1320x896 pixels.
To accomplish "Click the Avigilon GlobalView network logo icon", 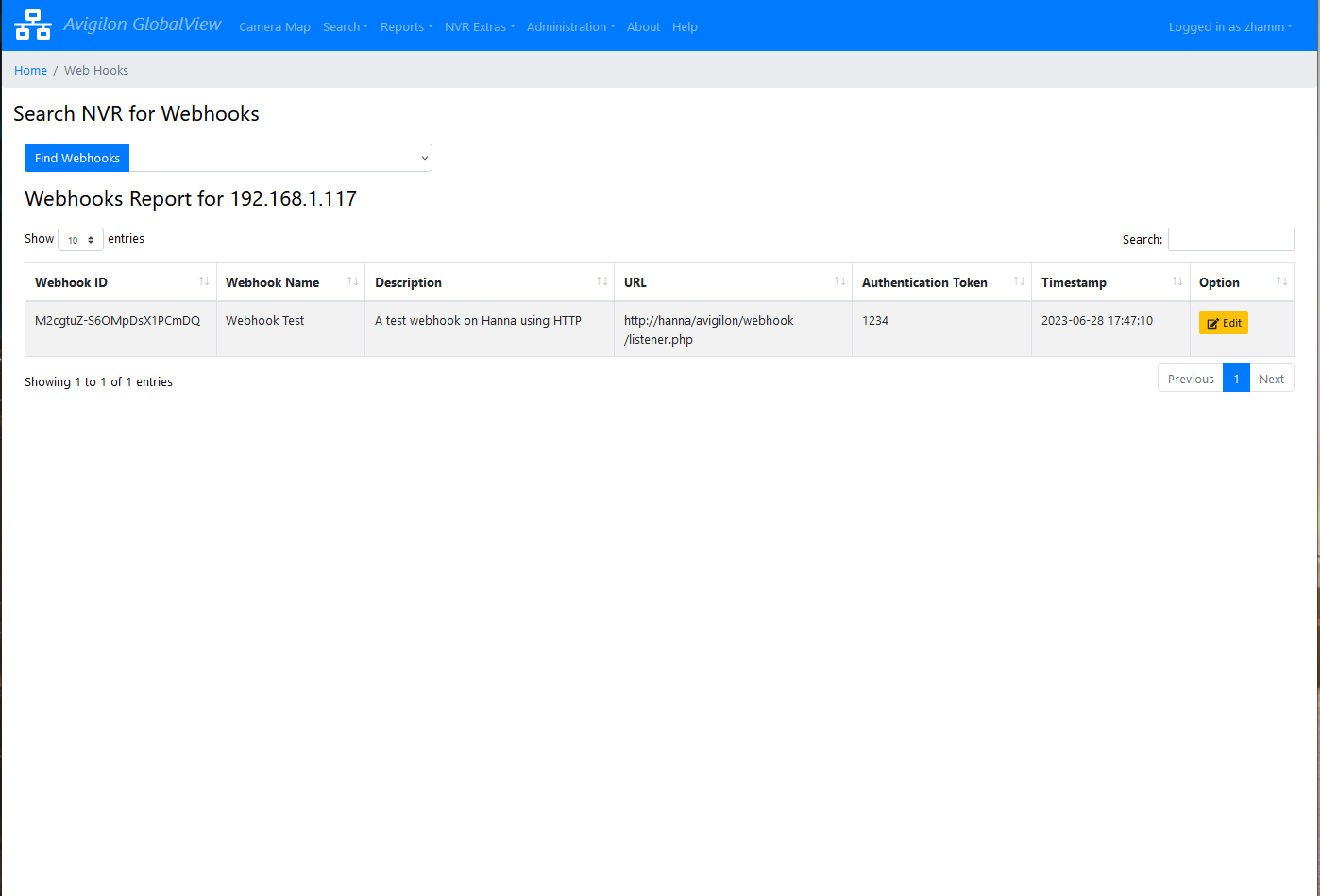I will [x=33, y=25].
